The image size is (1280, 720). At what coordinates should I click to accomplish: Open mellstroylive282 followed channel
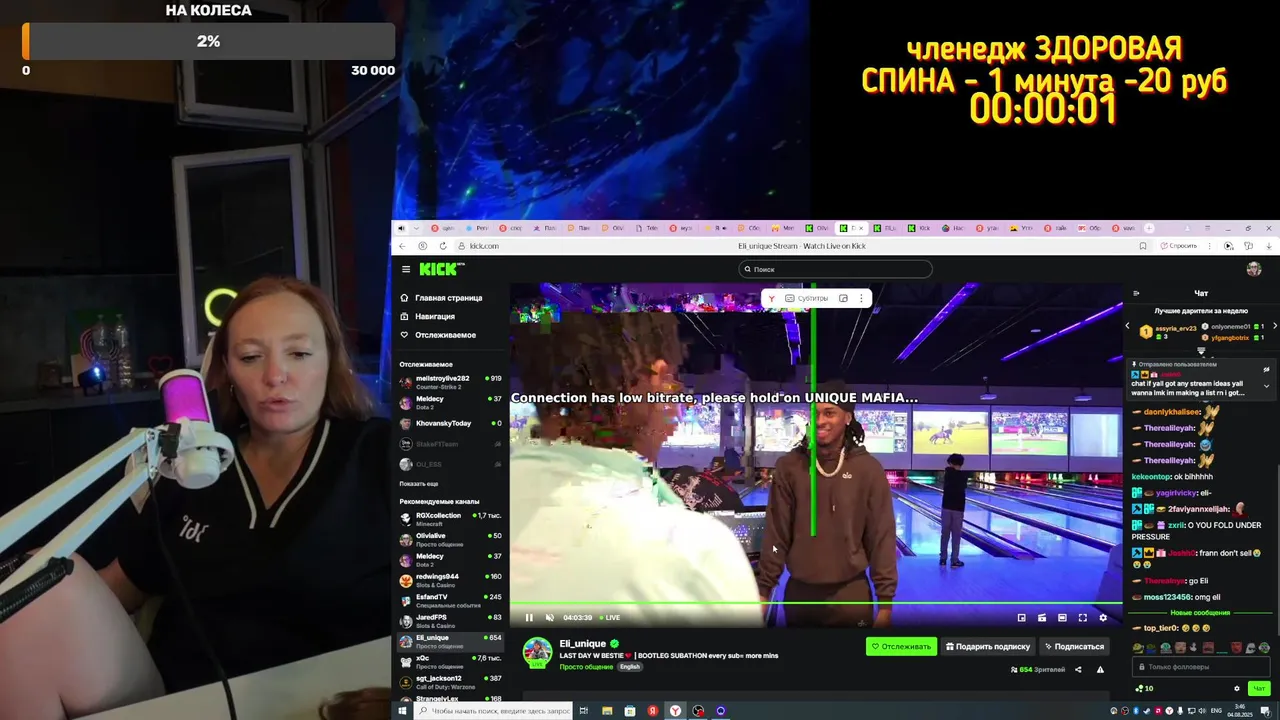[x=450, y=381]
